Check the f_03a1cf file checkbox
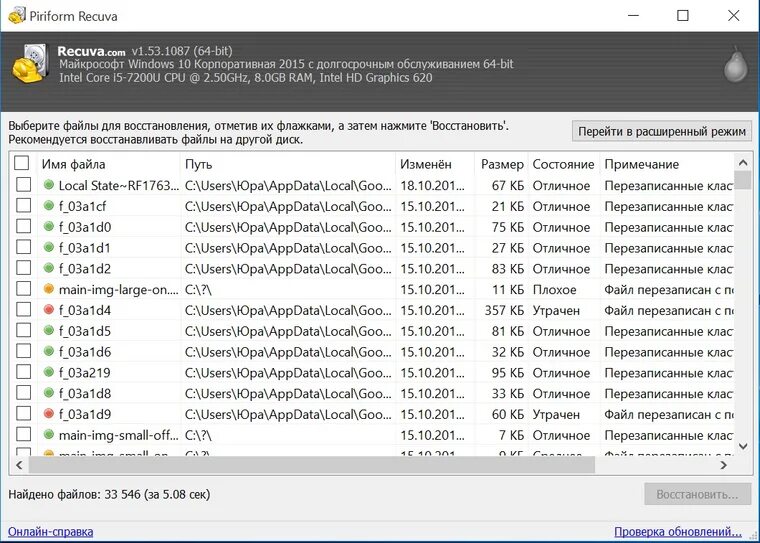 (x=24, y=206)
